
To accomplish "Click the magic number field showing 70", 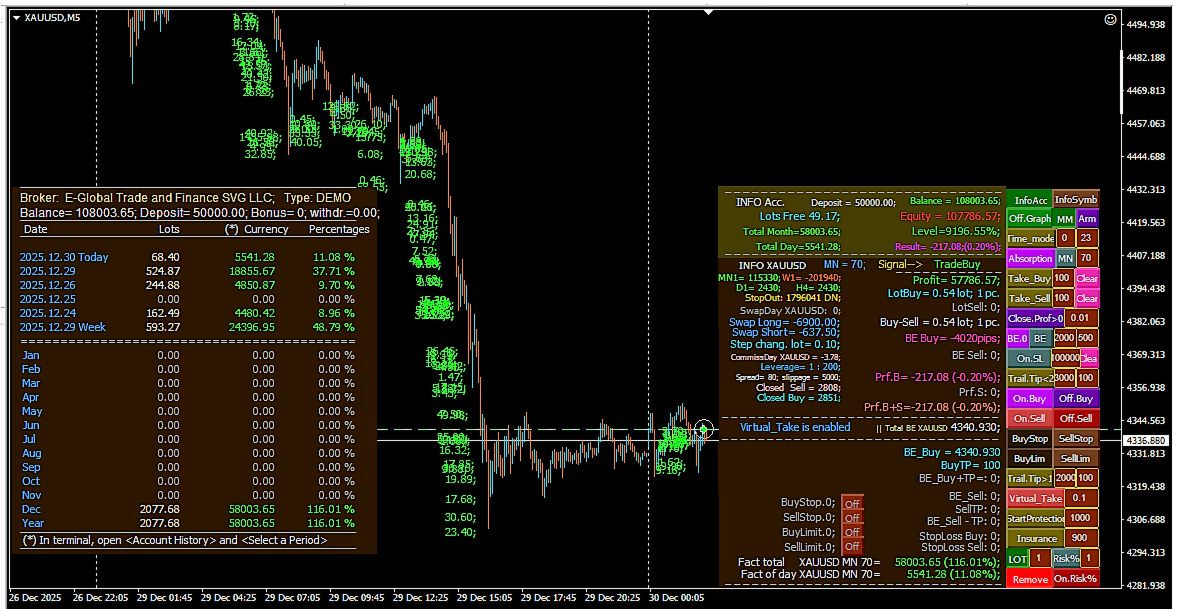I will (x=1087, y=257).
